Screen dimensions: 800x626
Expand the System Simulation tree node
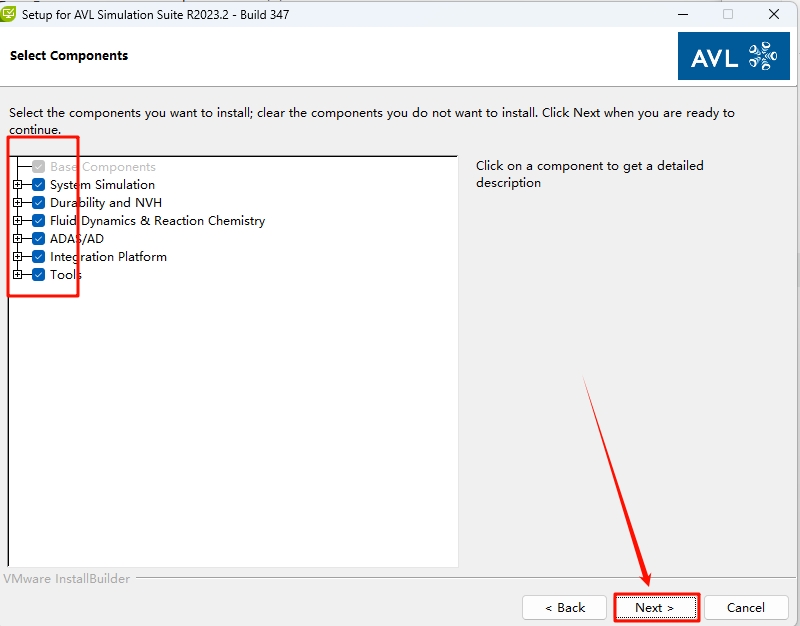tap(18, 185)
